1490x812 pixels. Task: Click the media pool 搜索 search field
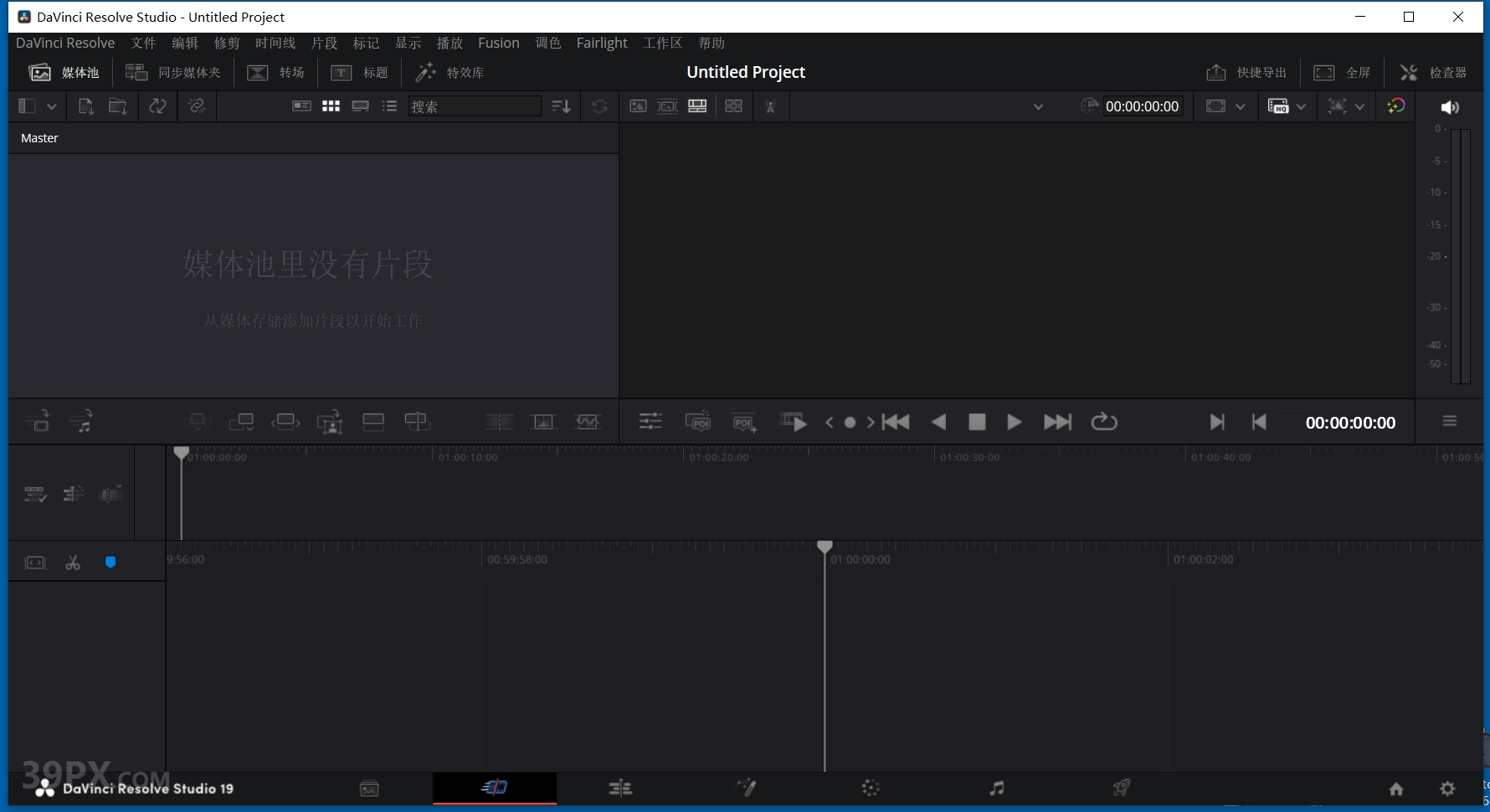pyautogui.click(x=474, y=106)
